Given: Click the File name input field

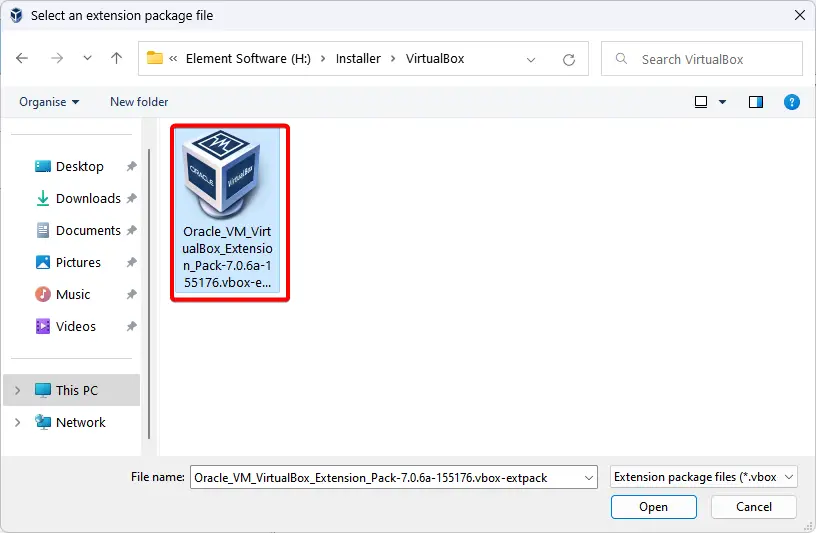Looking at the screenshot, I should pyautogui.click(x=393, y=477).
